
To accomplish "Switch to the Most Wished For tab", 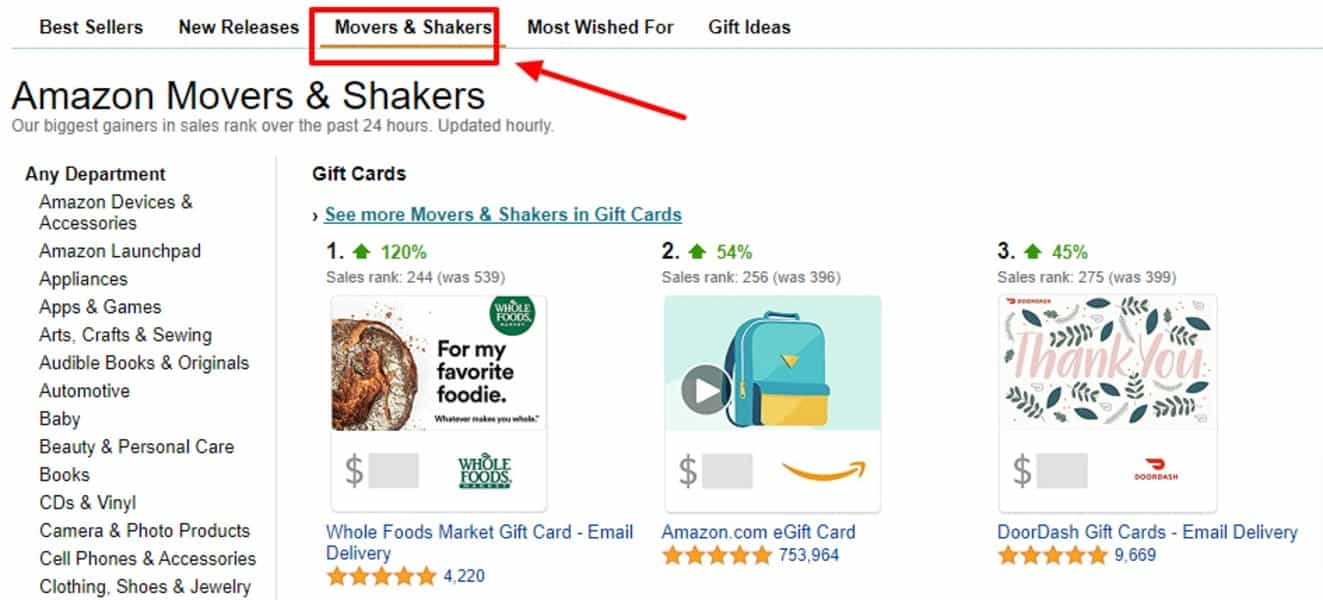I will (x=599, y=27).
